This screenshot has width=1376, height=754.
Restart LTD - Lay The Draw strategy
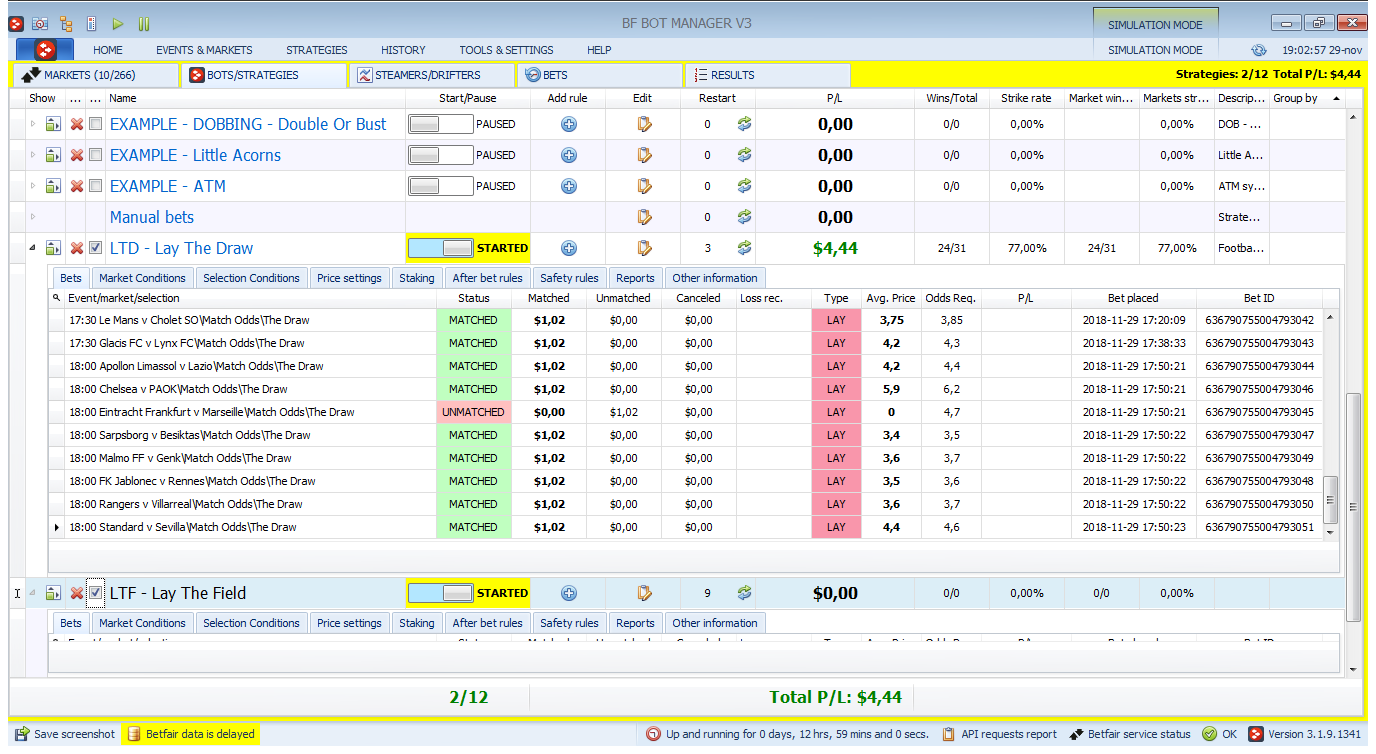point(744,248)
